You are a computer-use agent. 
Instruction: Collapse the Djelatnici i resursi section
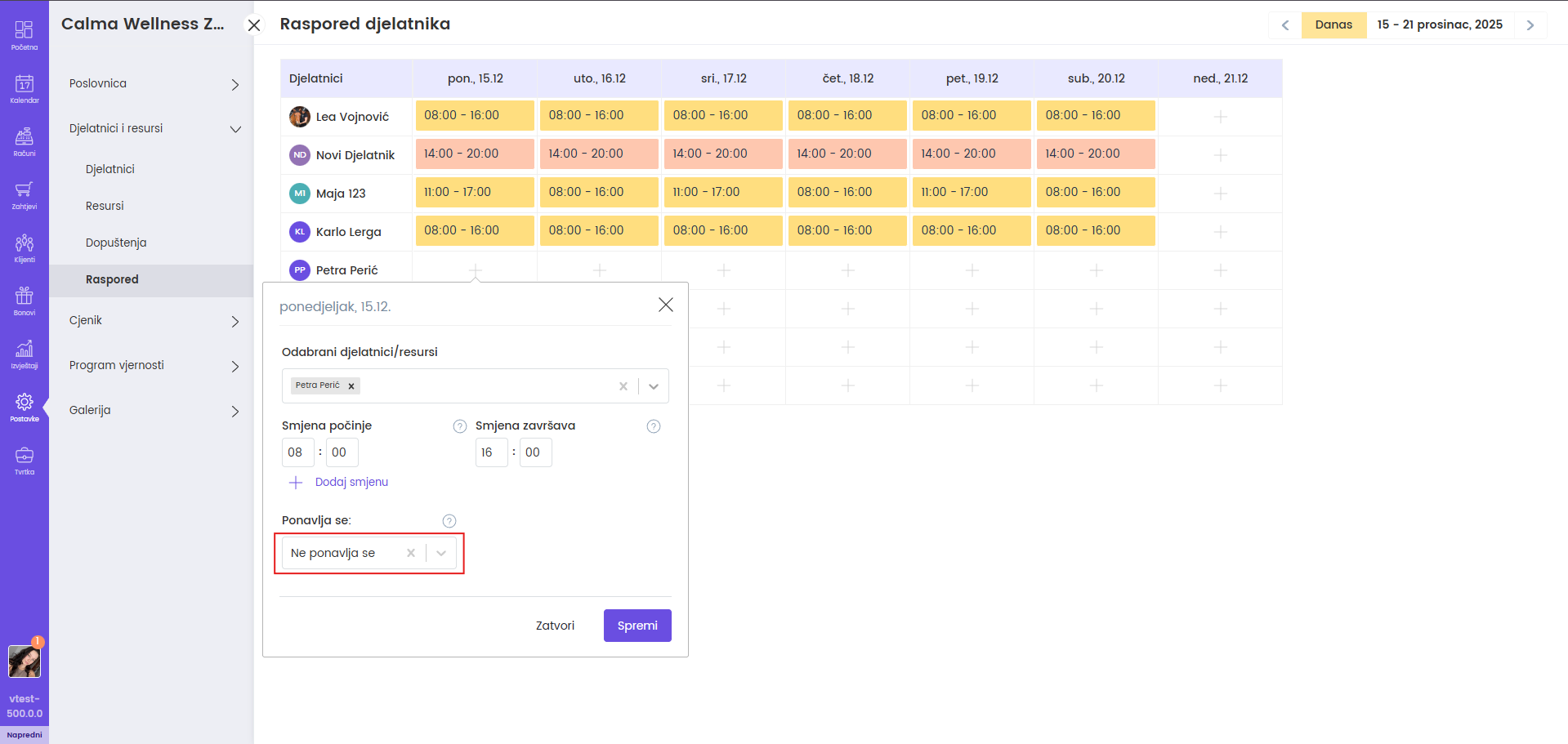point(235,129)
